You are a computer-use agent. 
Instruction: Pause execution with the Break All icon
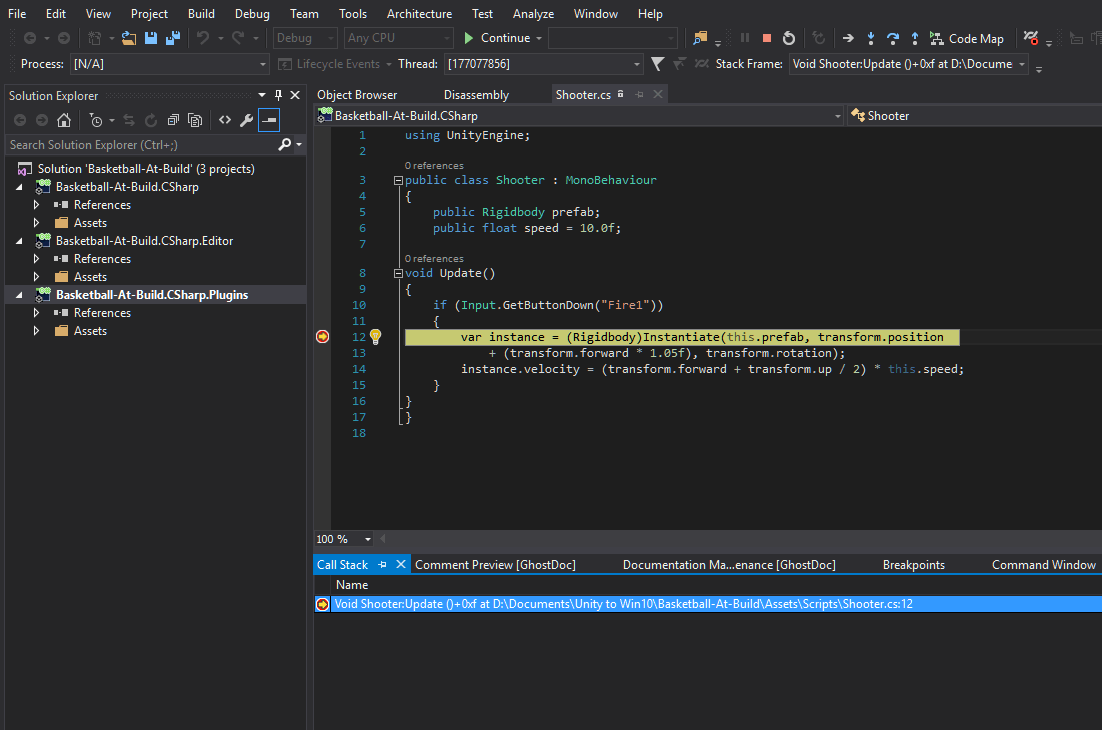tap(745, 37)
